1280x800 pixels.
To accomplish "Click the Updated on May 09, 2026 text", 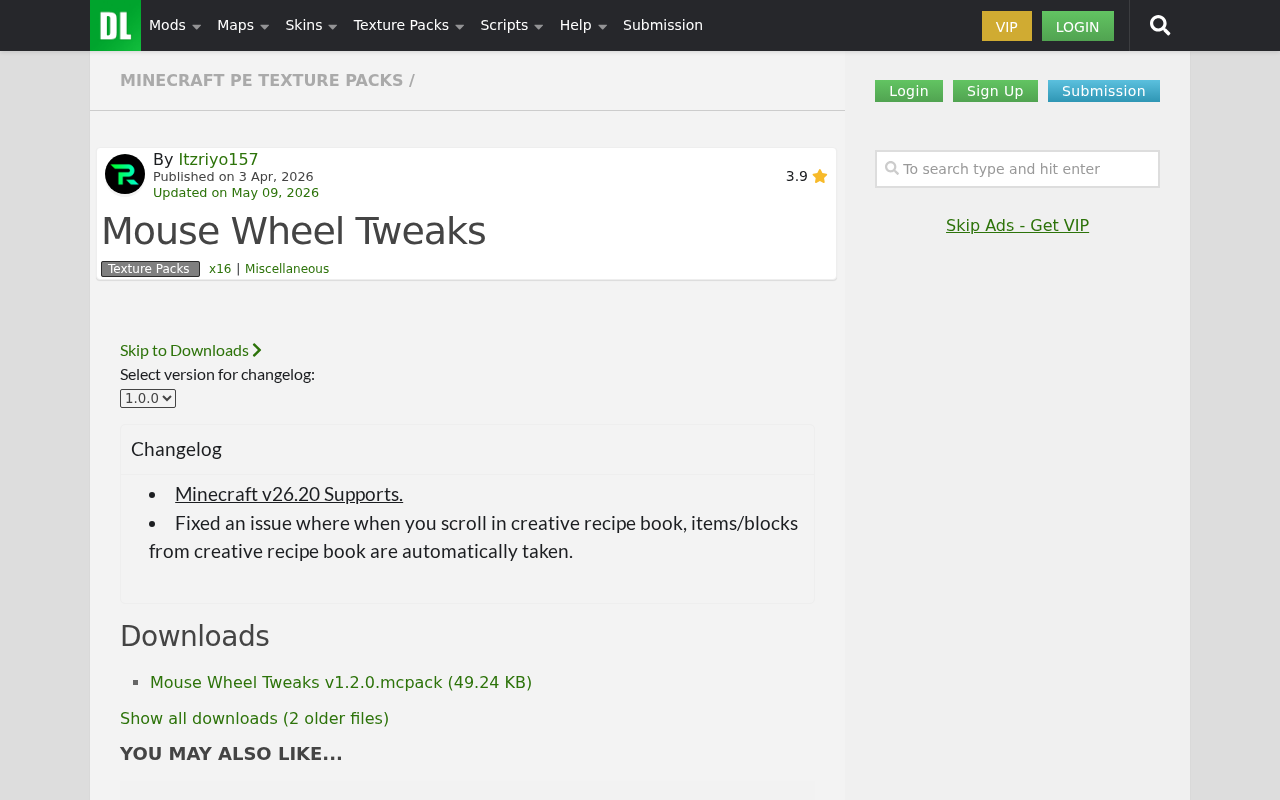I will pyautogui.click(x=236, y=193).
